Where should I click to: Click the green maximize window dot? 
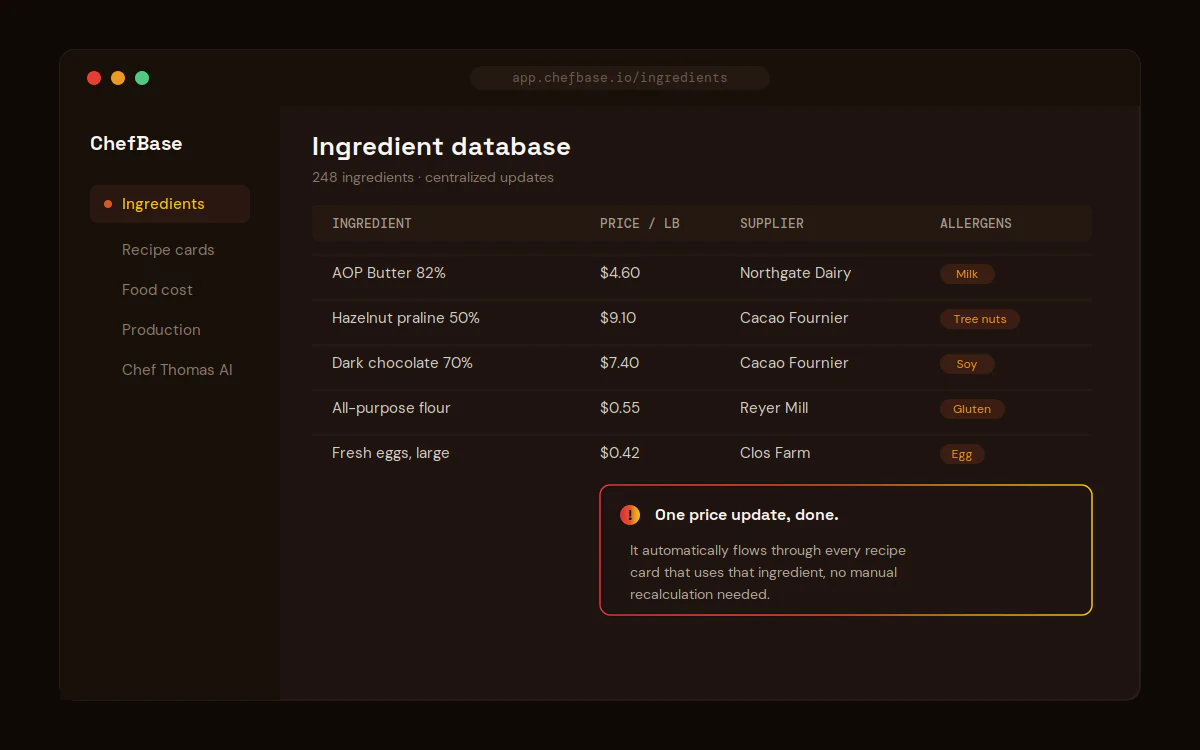coord(142,78)
